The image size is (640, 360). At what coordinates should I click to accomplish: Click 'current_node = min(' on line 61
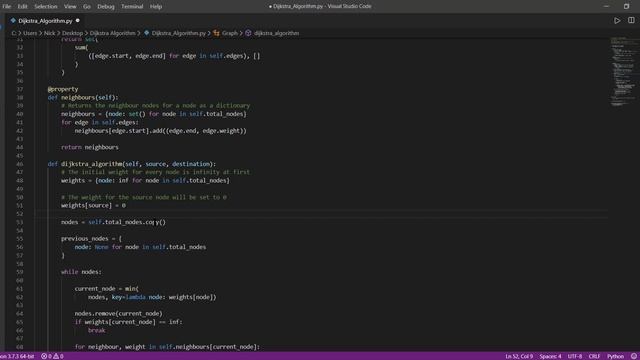click(107, 289)
